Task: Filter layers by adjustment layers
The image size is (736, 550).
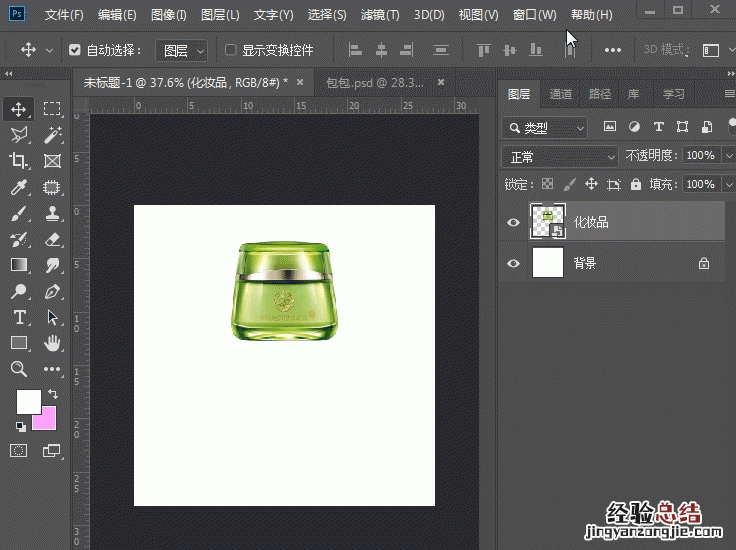Action: (x=634, y=127)
